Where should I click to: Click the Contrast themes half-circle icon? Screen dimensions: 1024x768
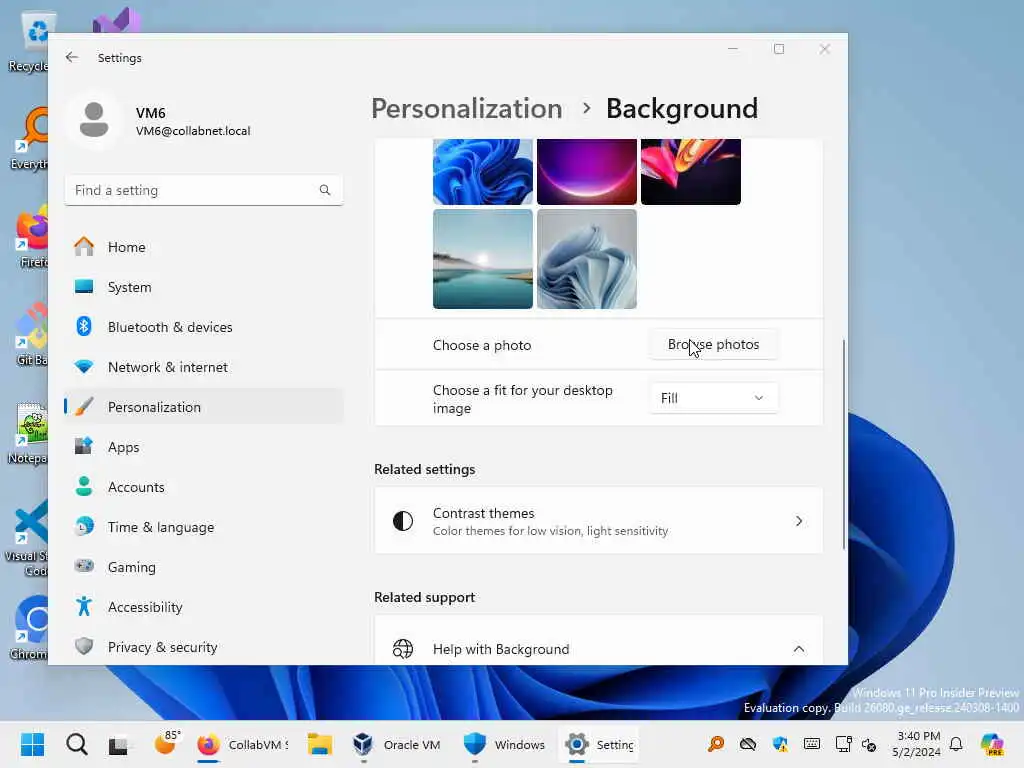tap(403, 521)
